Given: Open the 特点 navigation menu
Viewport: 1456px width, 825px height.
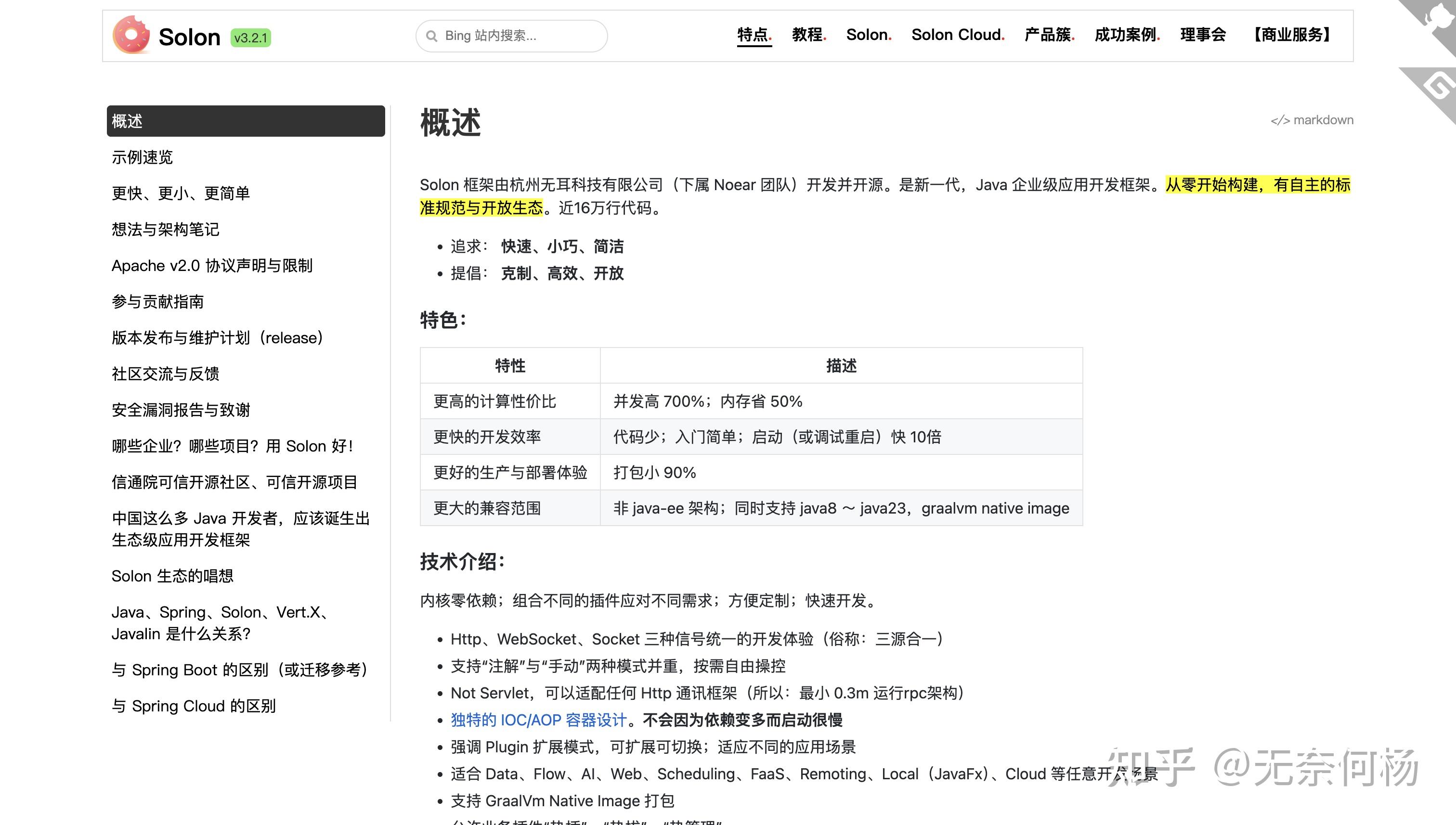Looking at the screenshot, I should (x=754, y=35).
